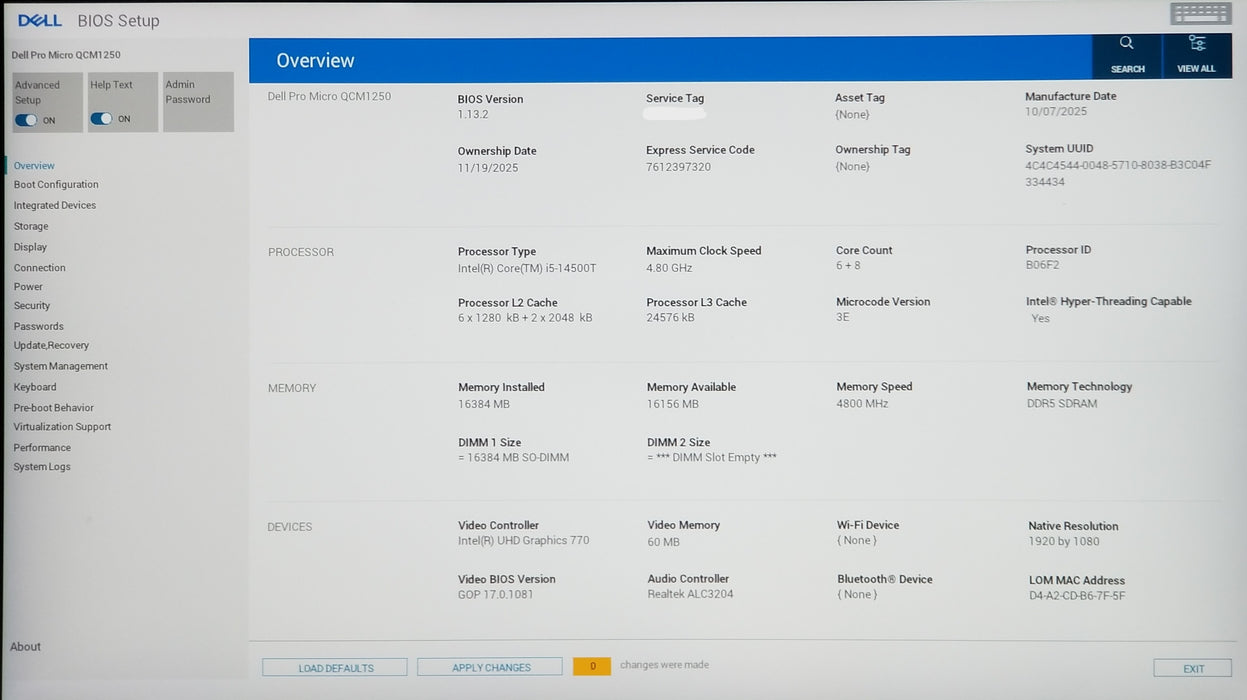Click Audio Controller Realtek ALC3204

(690, 595)
